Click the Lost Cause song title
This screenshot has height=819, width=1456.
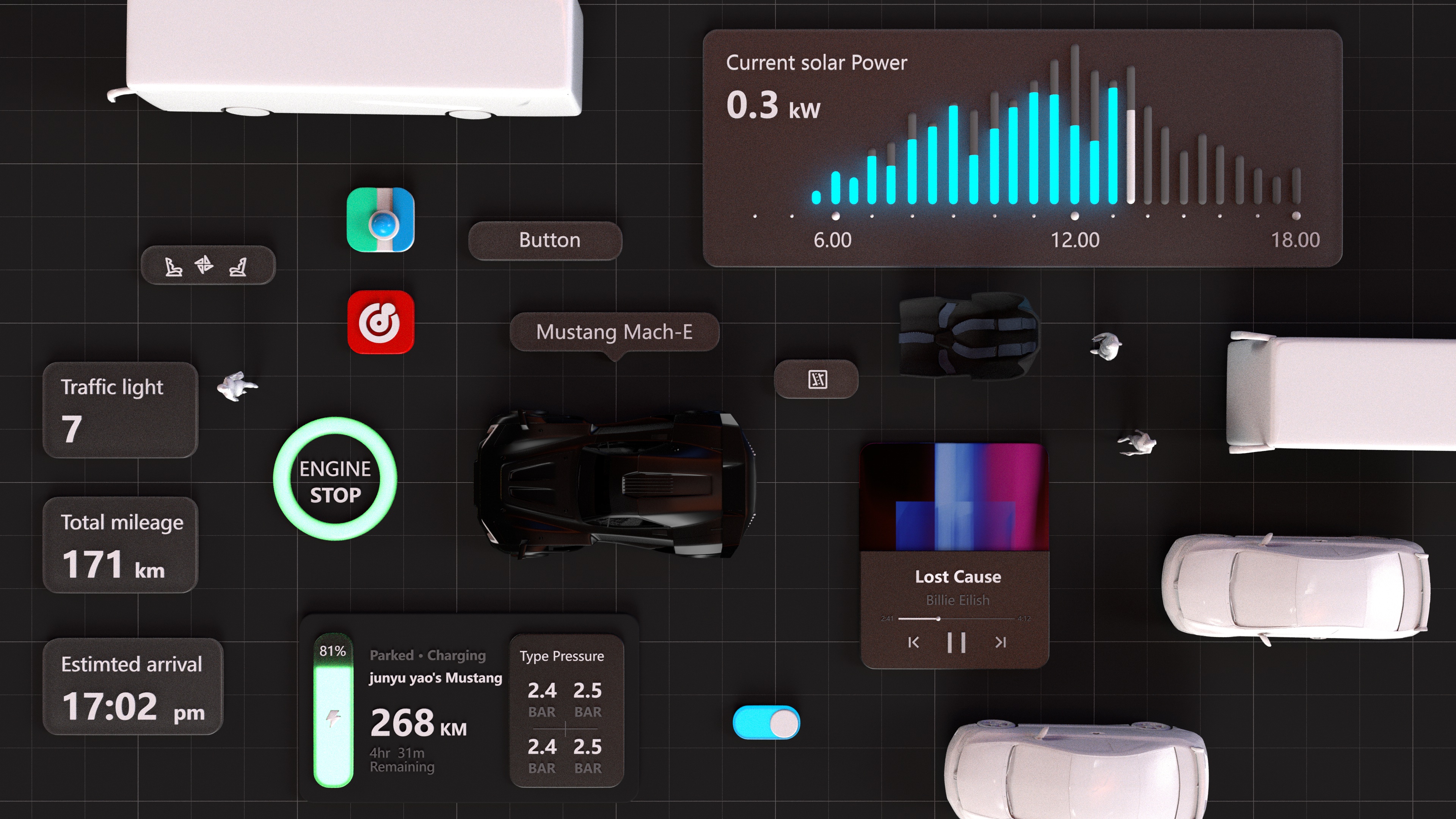pos(958,577)
